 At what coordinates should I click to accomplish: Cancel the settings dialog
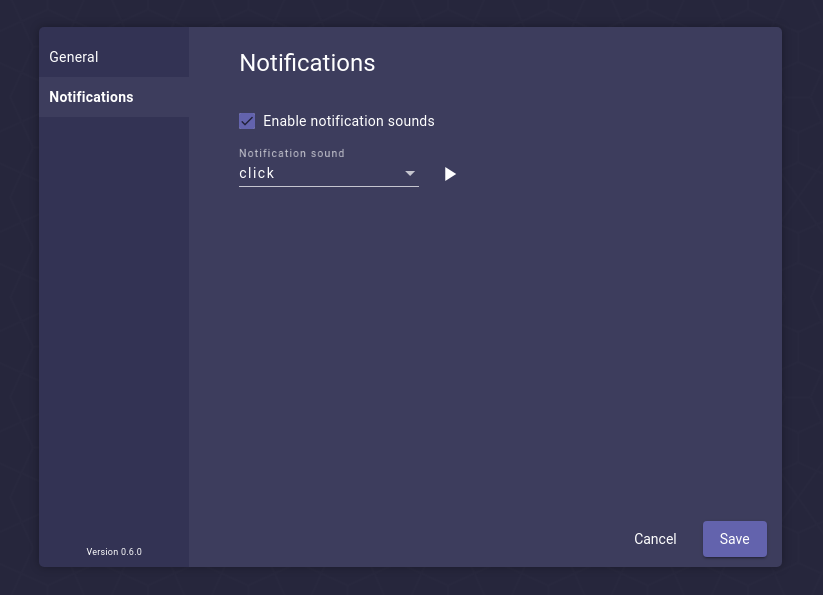pyautogui.click(x=655, y=539)
